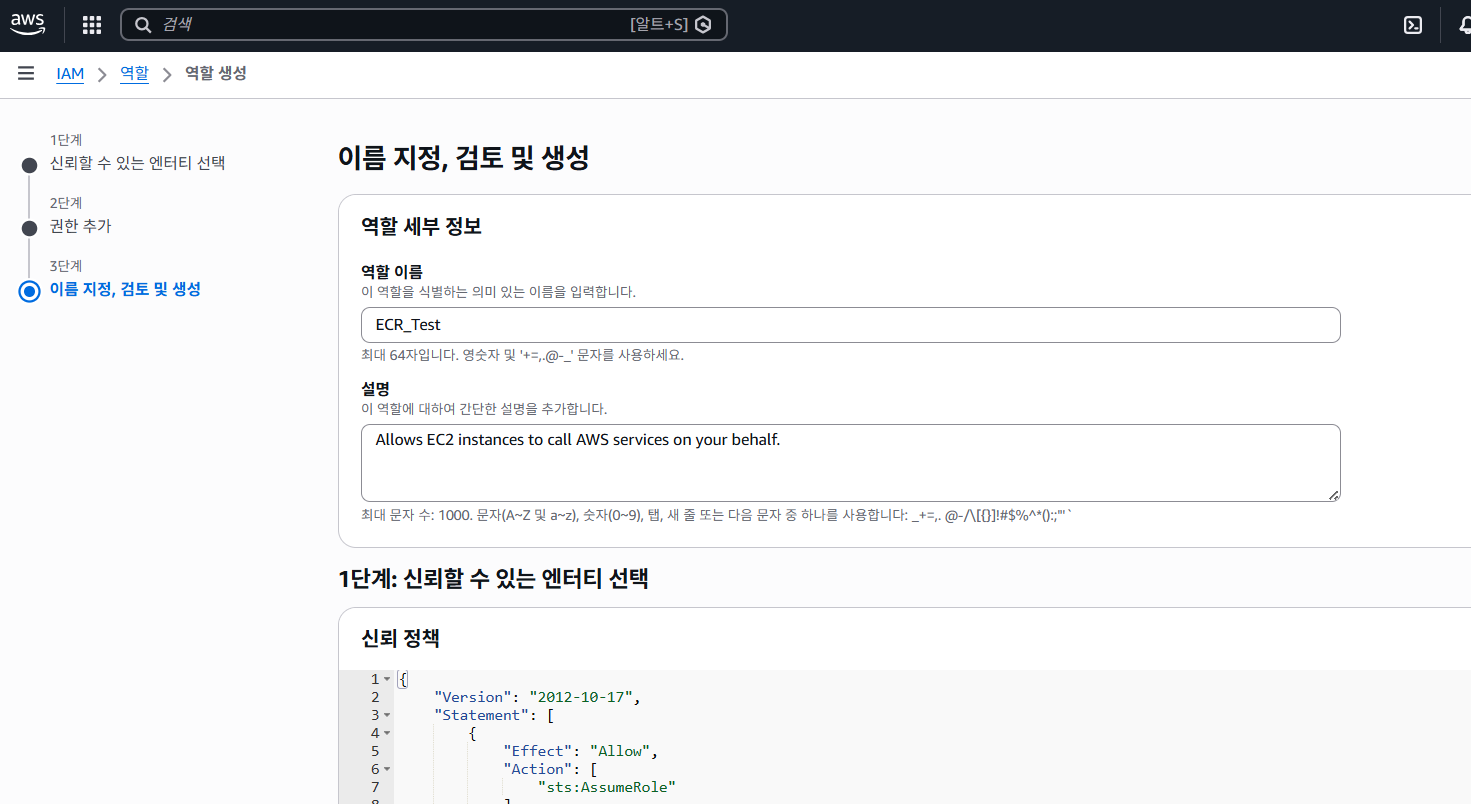Click the 1단계: 신뢰할 수 있는 엔터티 선택 heading
The height and width of the screenshot is (804, 1471).
494,578
